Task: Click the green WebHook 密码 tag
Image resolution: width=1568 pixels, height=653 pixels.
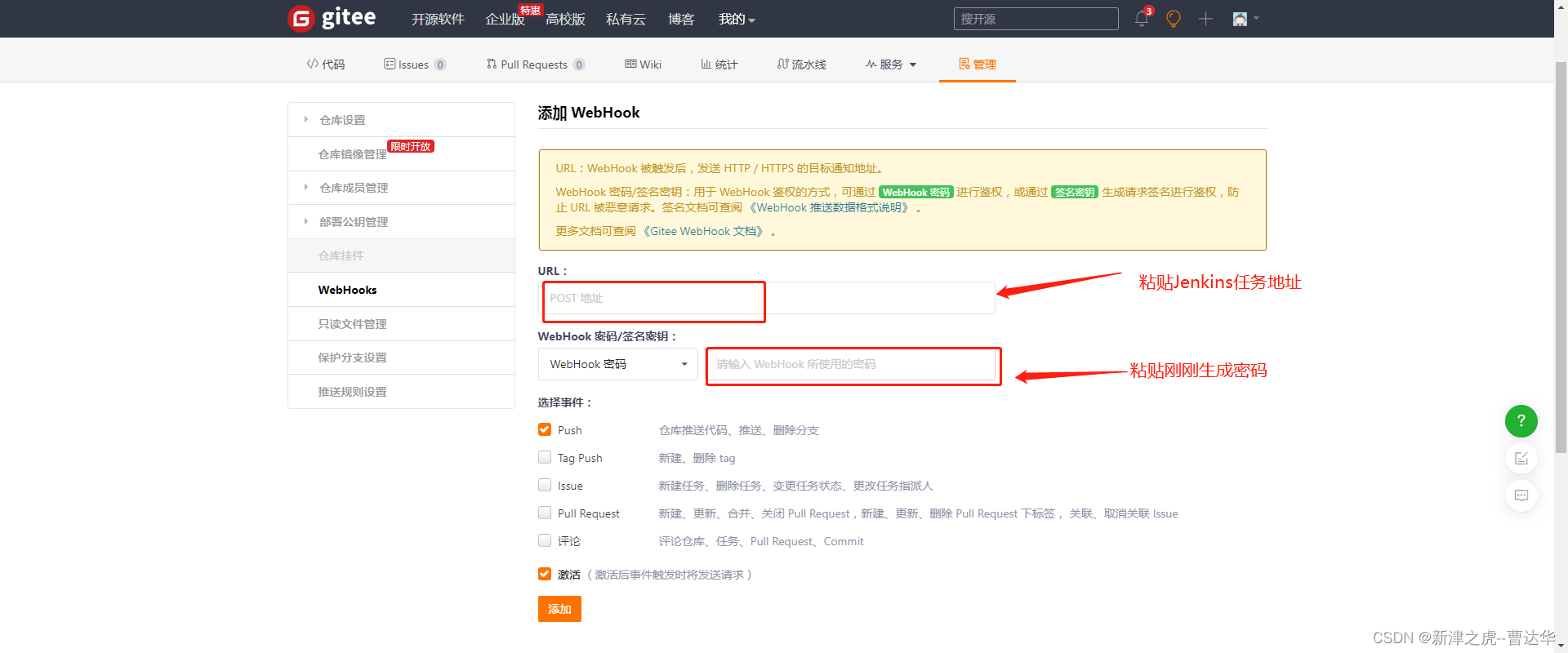Action: (x=915, y=193)
